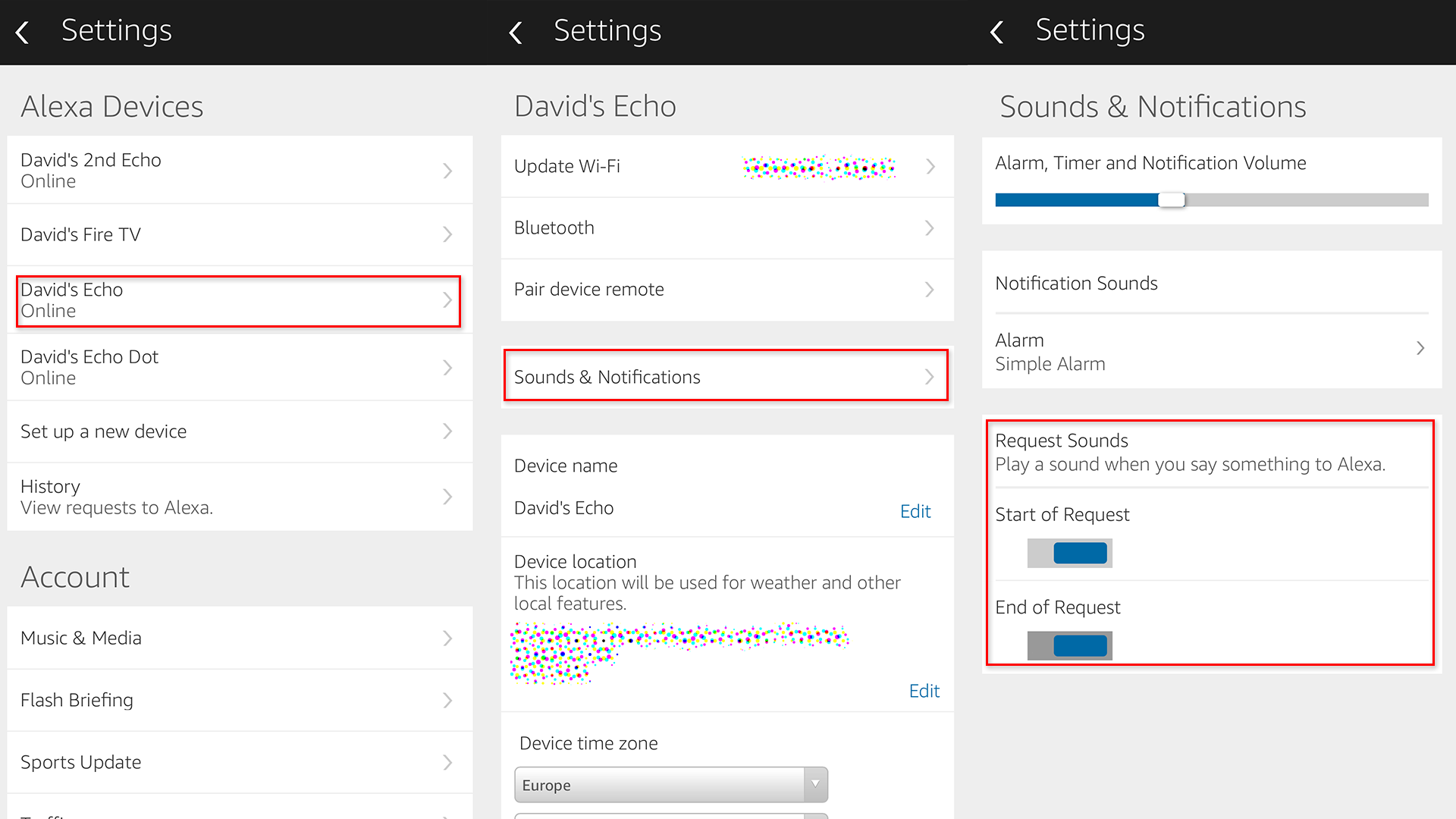Viewport: 1456px width, 819px height.
Task: Tap the chevron on the History row
Action: 447,497
